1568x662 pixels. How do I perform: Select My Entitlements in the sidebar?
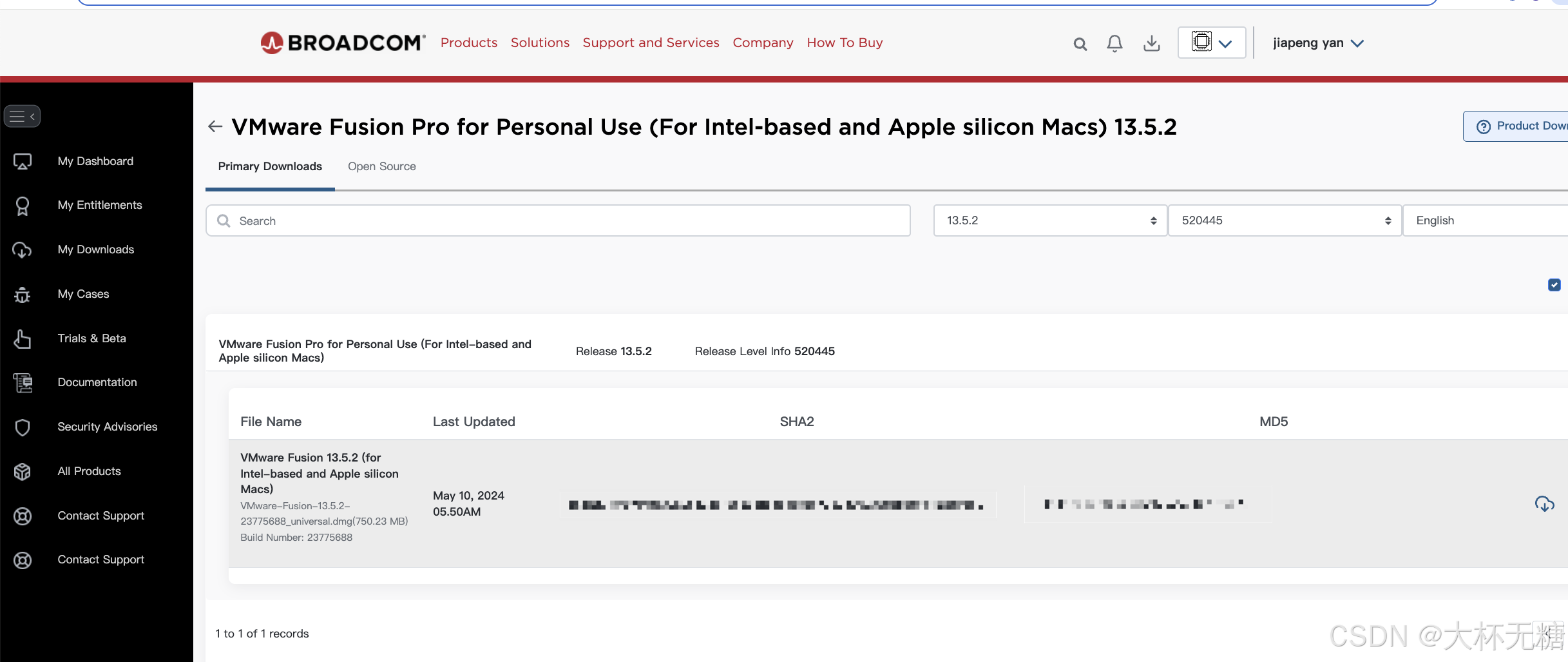click(100, 204)
